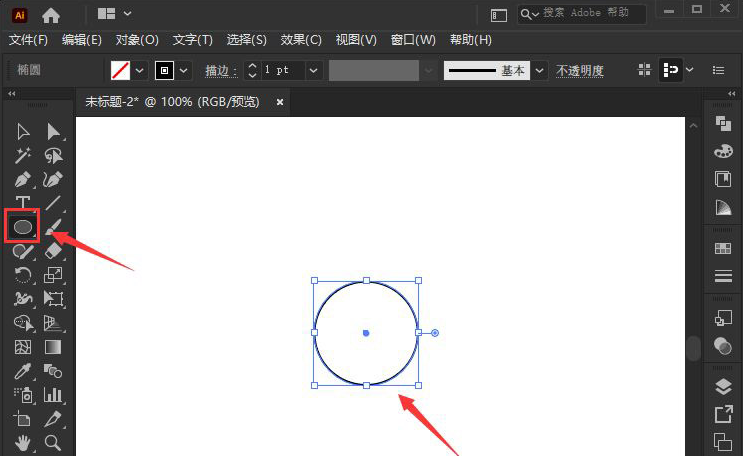
Task: Expand the workspace switcher dropdown
Action: tap(127, 14)
